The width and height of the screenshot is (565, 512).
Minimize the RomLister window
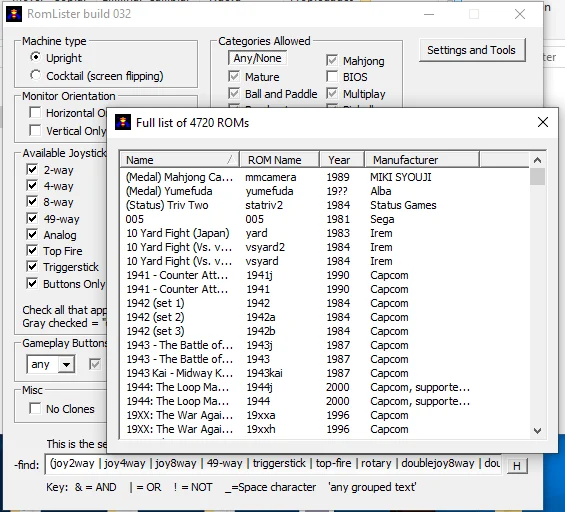coord(429,14)
